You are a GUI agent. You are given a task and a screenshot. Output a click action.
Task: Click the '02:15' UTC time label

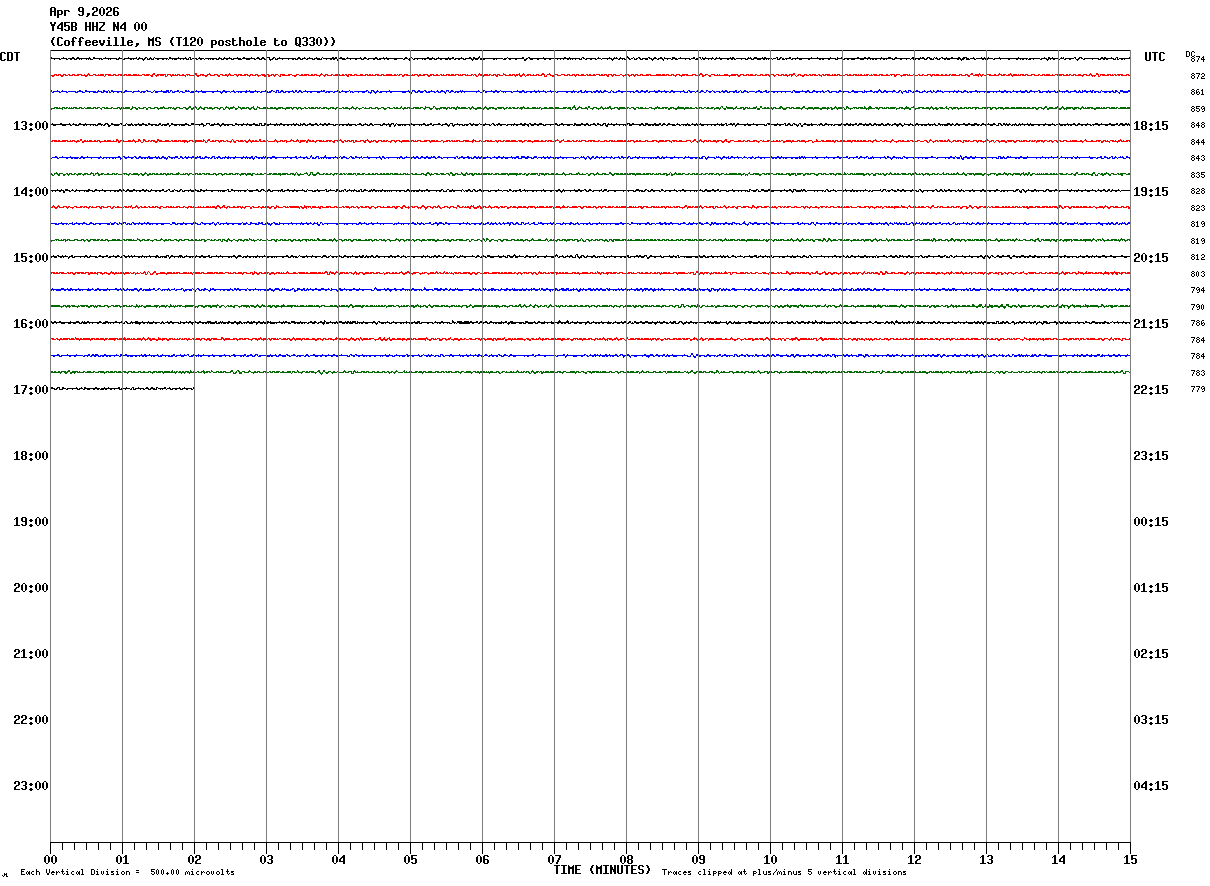pyautogui.click(x=1151, y=654)
